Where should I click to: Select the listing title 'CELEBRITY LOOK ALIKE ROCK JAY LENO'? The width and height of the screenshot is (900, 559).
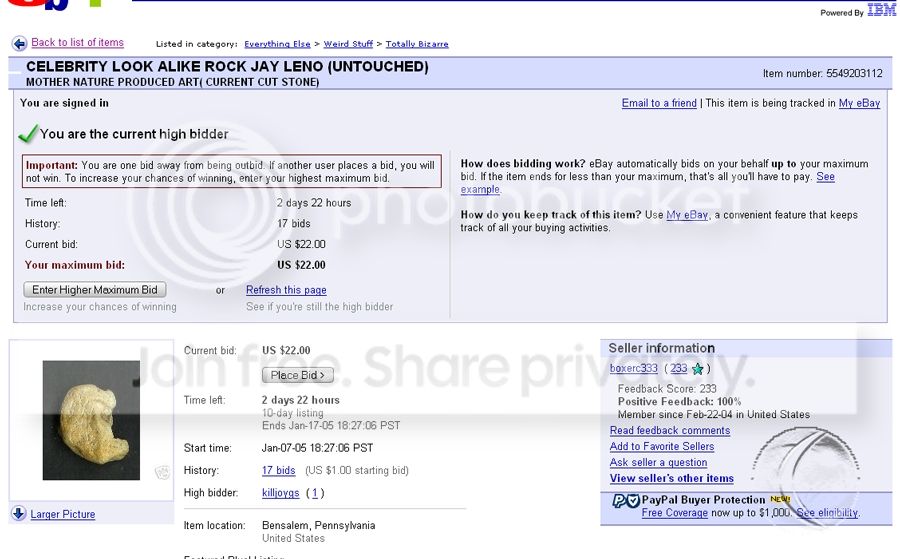[x=177, y=67]
